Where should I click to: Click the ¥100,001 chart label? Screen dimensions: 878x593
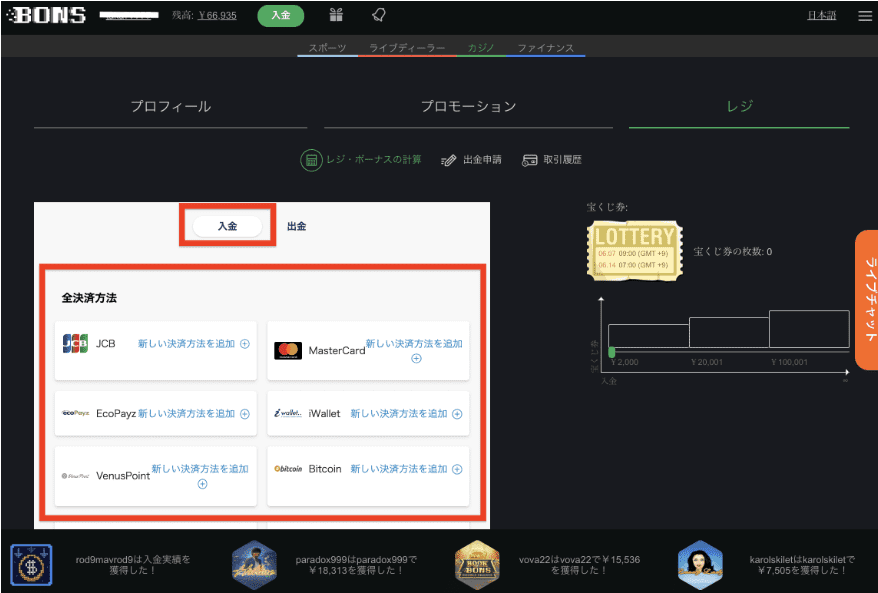(x=789, y=362)
